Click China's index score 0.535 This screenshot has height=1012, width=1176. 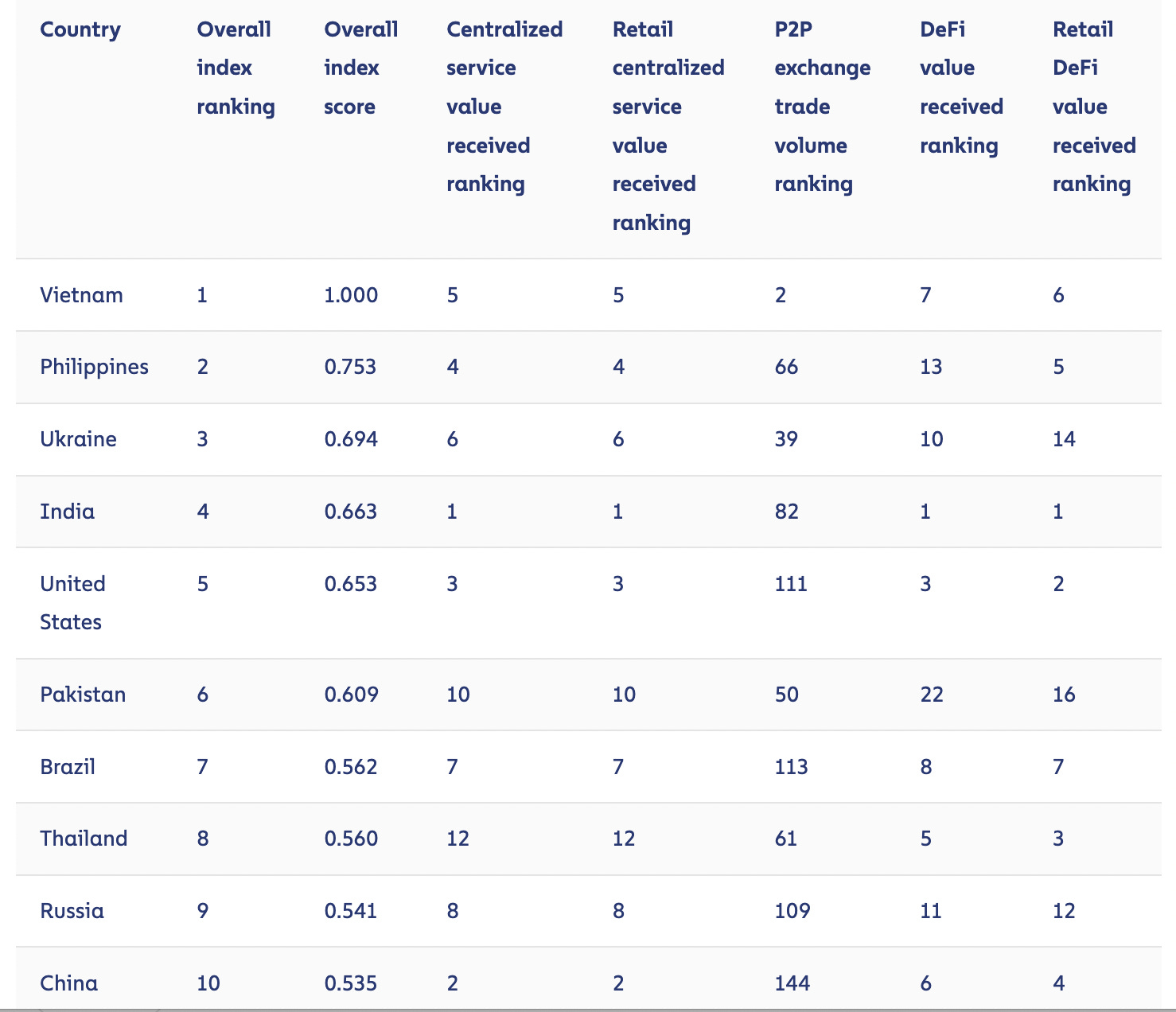[351, 983]
